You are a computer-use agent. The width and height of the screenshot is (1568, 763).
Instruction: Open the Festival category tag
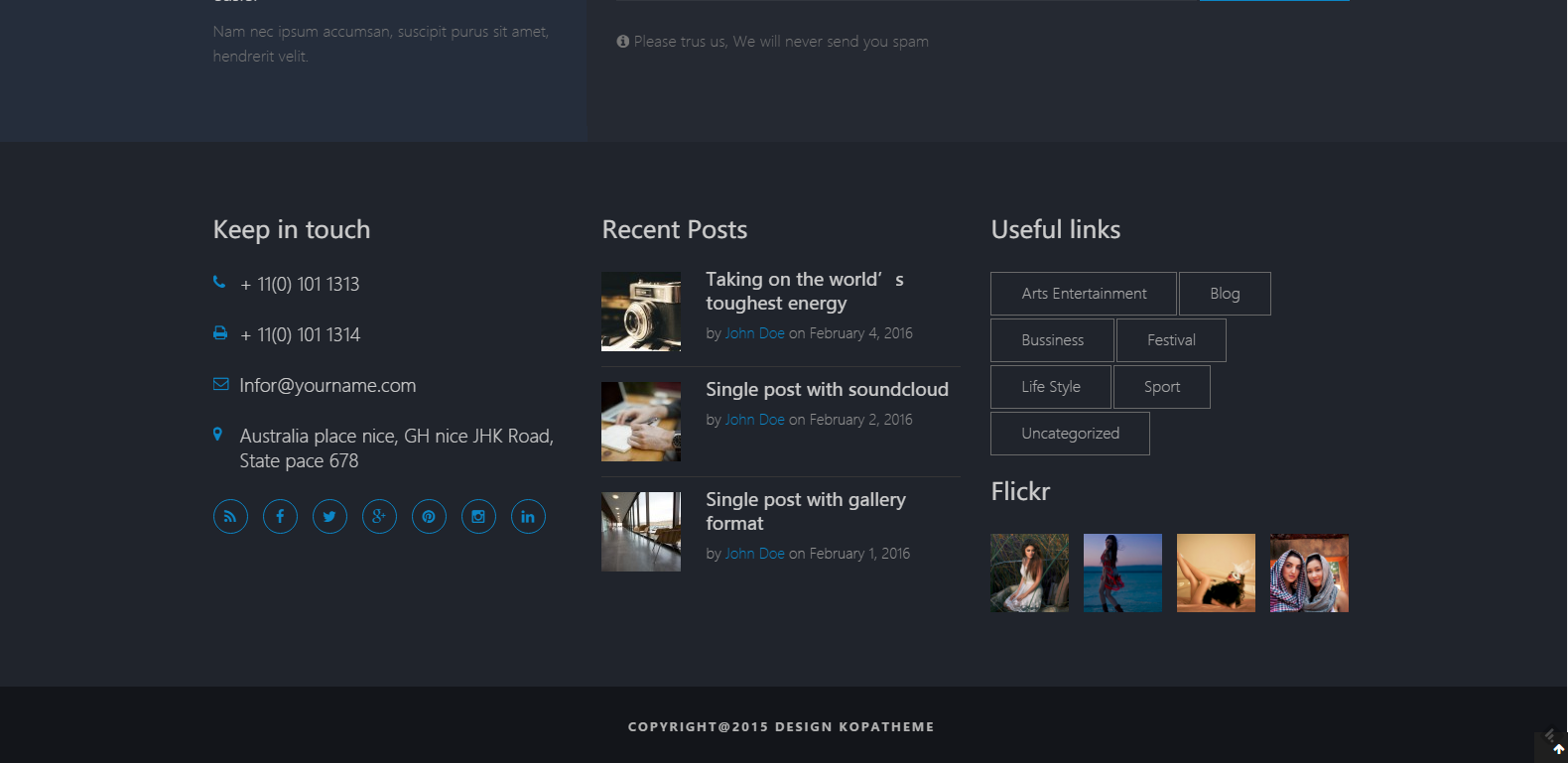[1171, 340]
